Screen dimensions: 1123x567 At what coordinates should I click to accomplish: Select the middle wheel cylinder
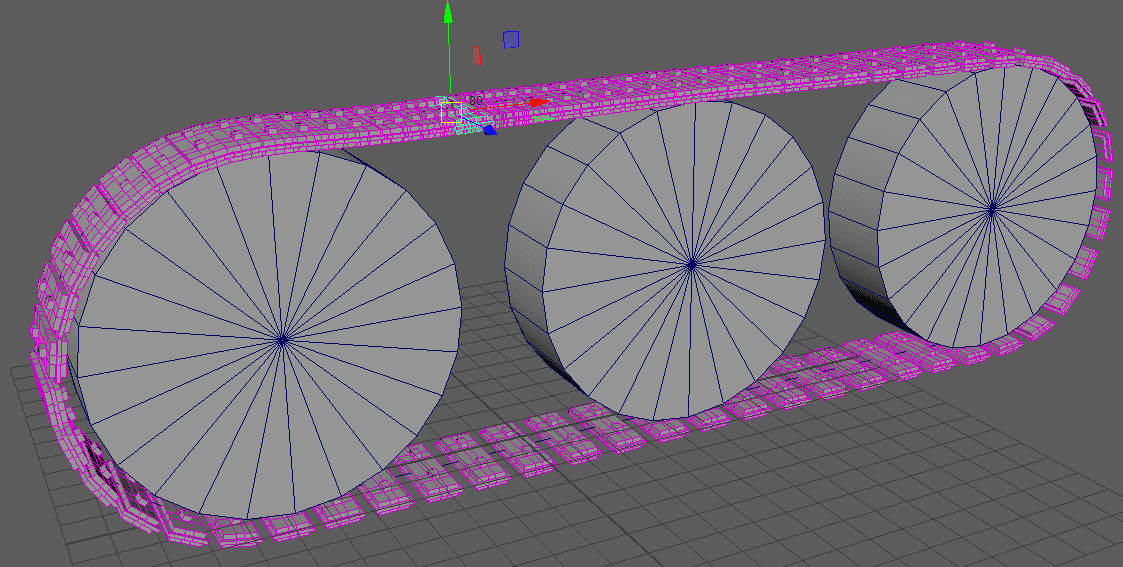[665, 259]
